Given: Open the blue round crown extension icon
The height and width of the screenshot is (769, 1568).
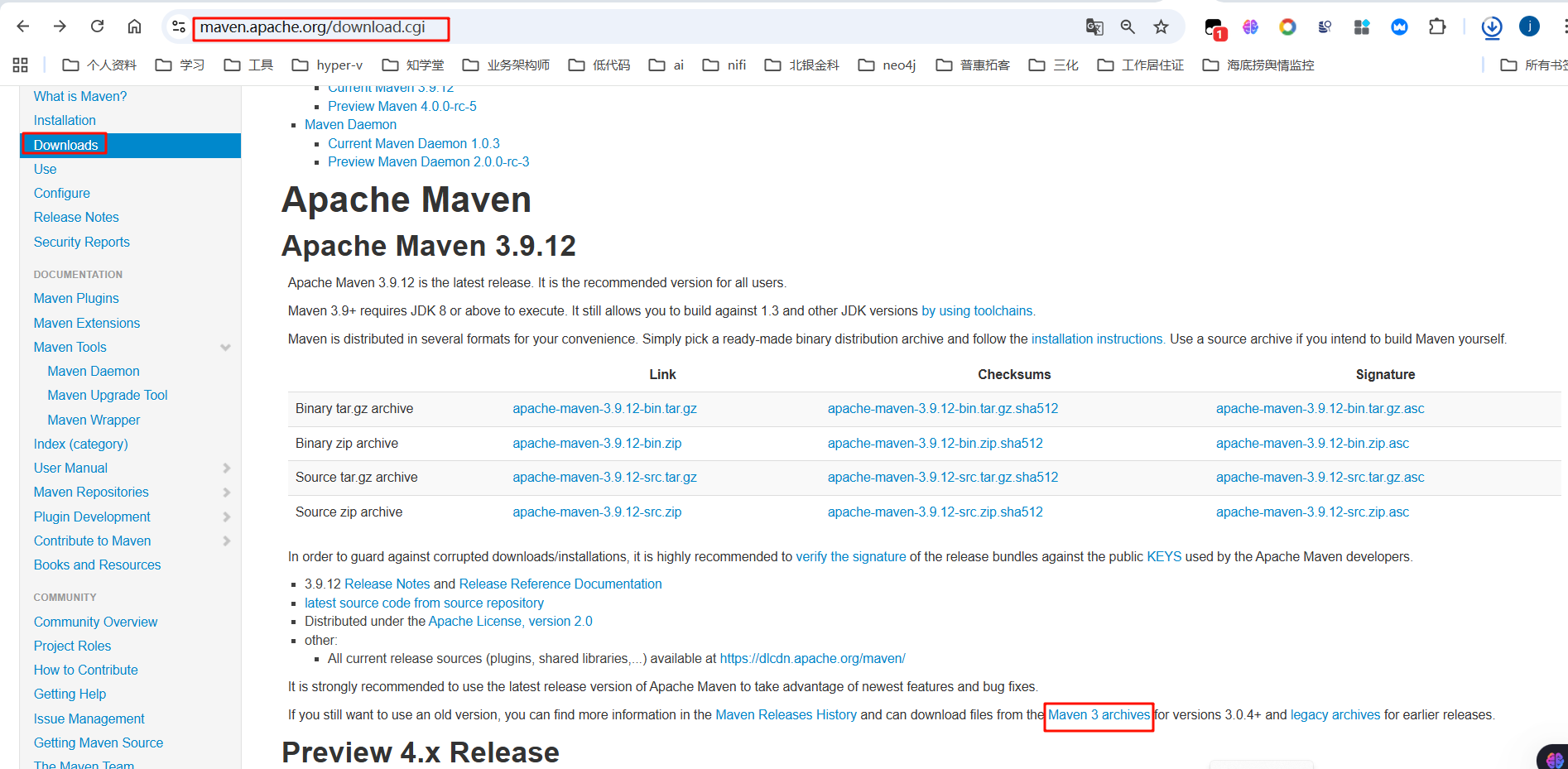Looking at the screenshot, I should pyautogui.click(x=1399, y=27).
